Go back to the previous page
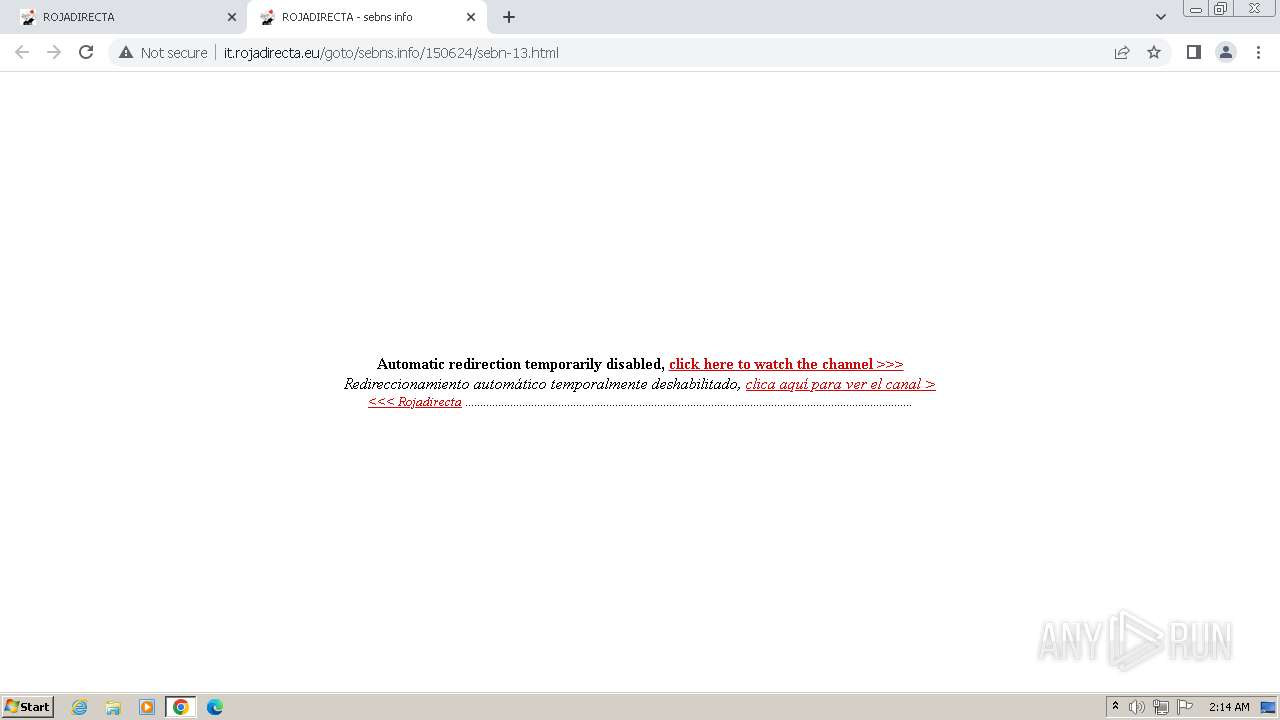Screen dimensions: 1280x720 point(22,52)
